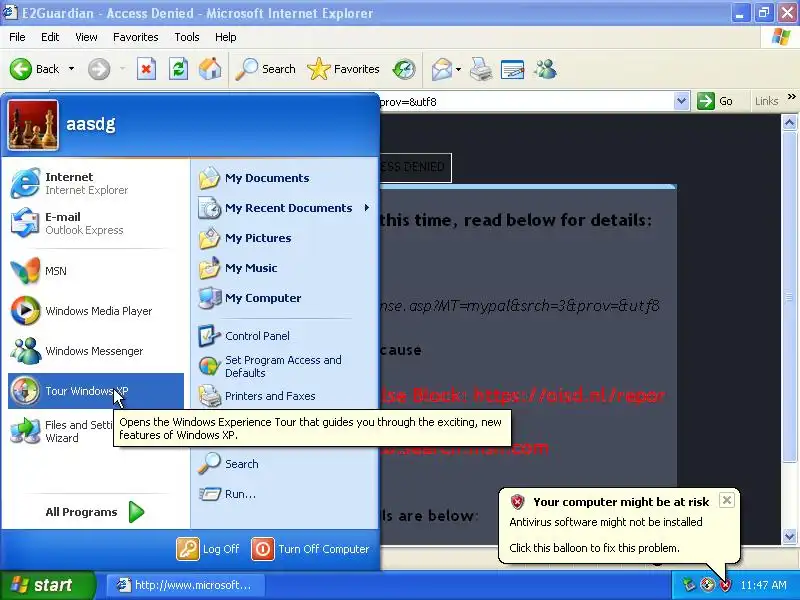The width and height of the screenshot is (800, 600).
Task: Open Files and Settings Transfer Wizard
Action: click(x=61, y=431)
